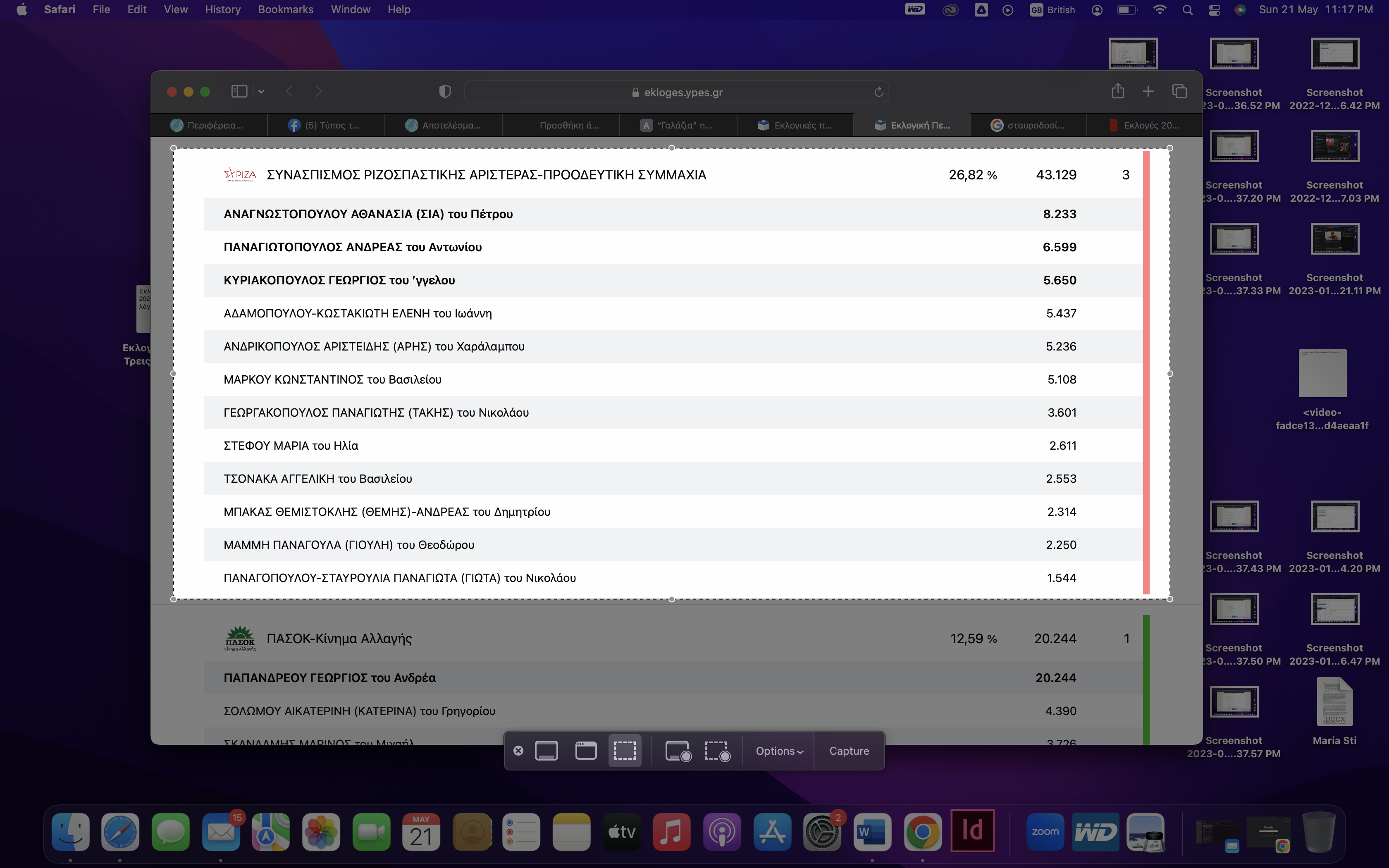This screenshot has height=868, width=1389.
Task: Click the Creative Cloud menu bar icon
Action: [x=950, y=10]
